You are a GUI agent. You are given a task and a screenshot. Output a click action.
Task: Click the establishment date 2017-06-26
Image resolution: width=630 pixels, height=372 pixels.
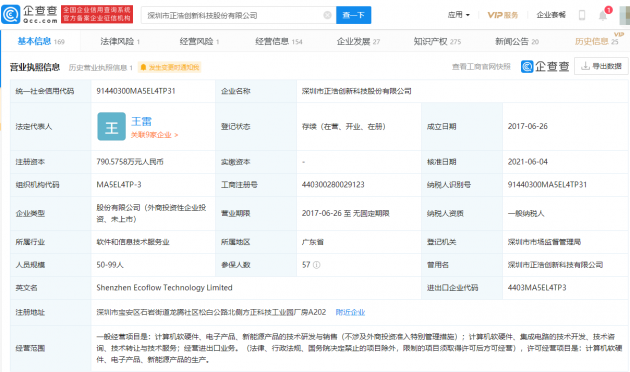[528, 127]
